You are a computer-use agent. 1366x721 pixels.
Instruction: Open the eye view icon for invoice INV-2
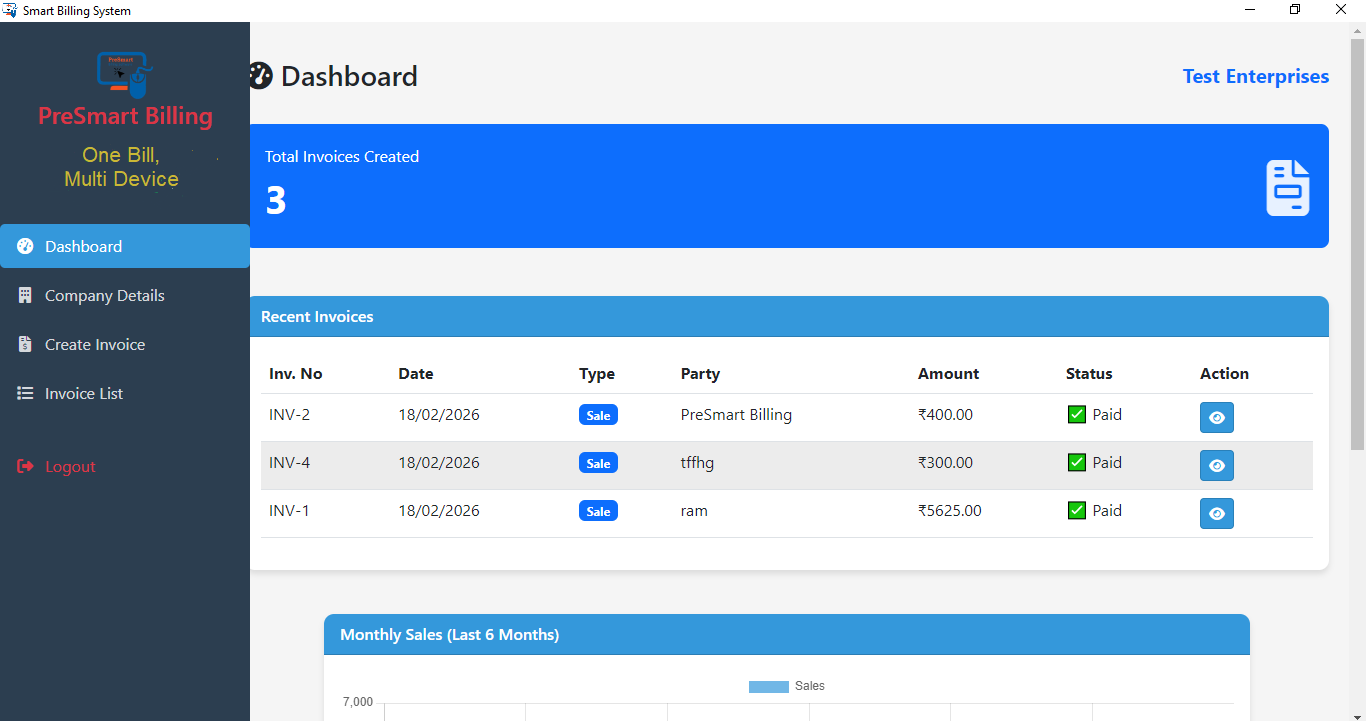(1216, 417)
